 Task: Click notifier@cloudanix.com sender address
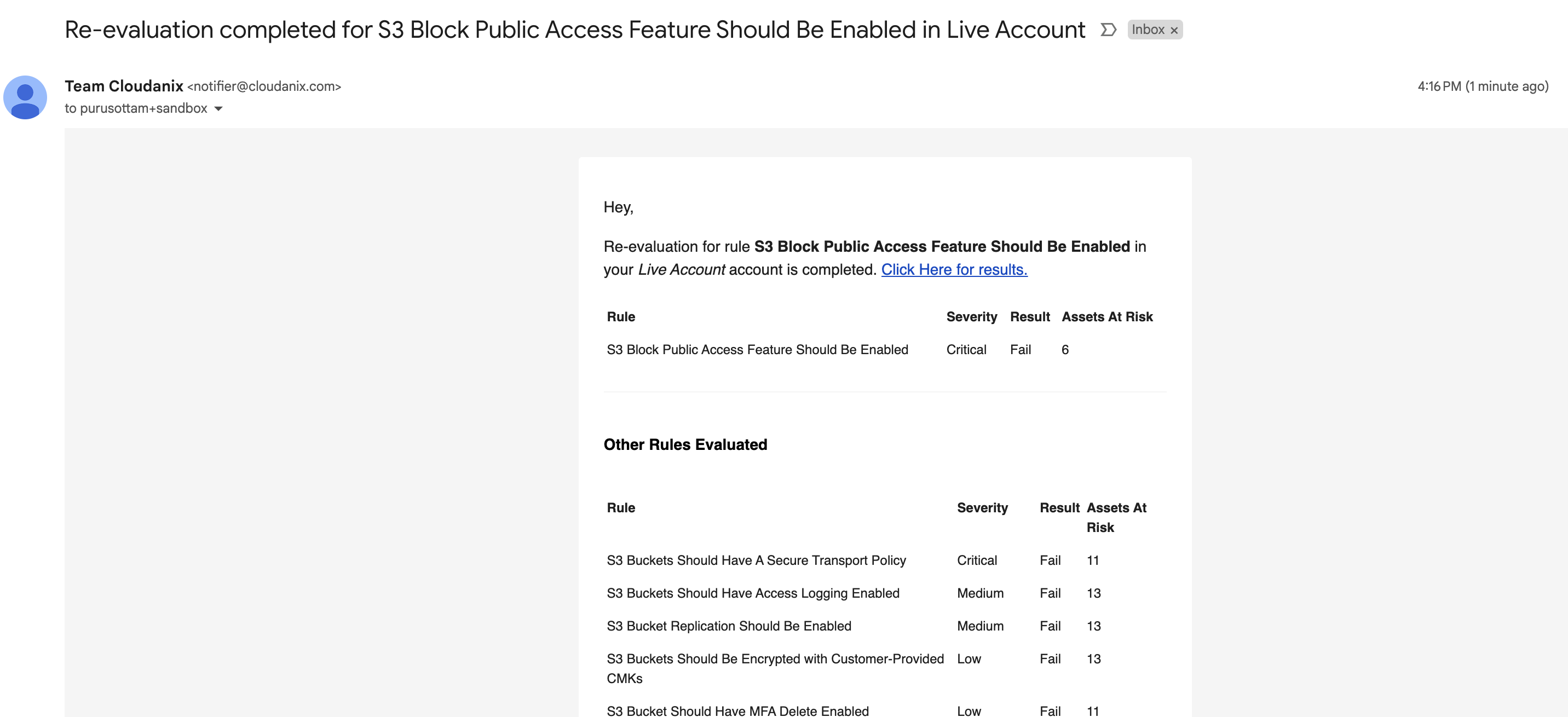coord(263,86)
